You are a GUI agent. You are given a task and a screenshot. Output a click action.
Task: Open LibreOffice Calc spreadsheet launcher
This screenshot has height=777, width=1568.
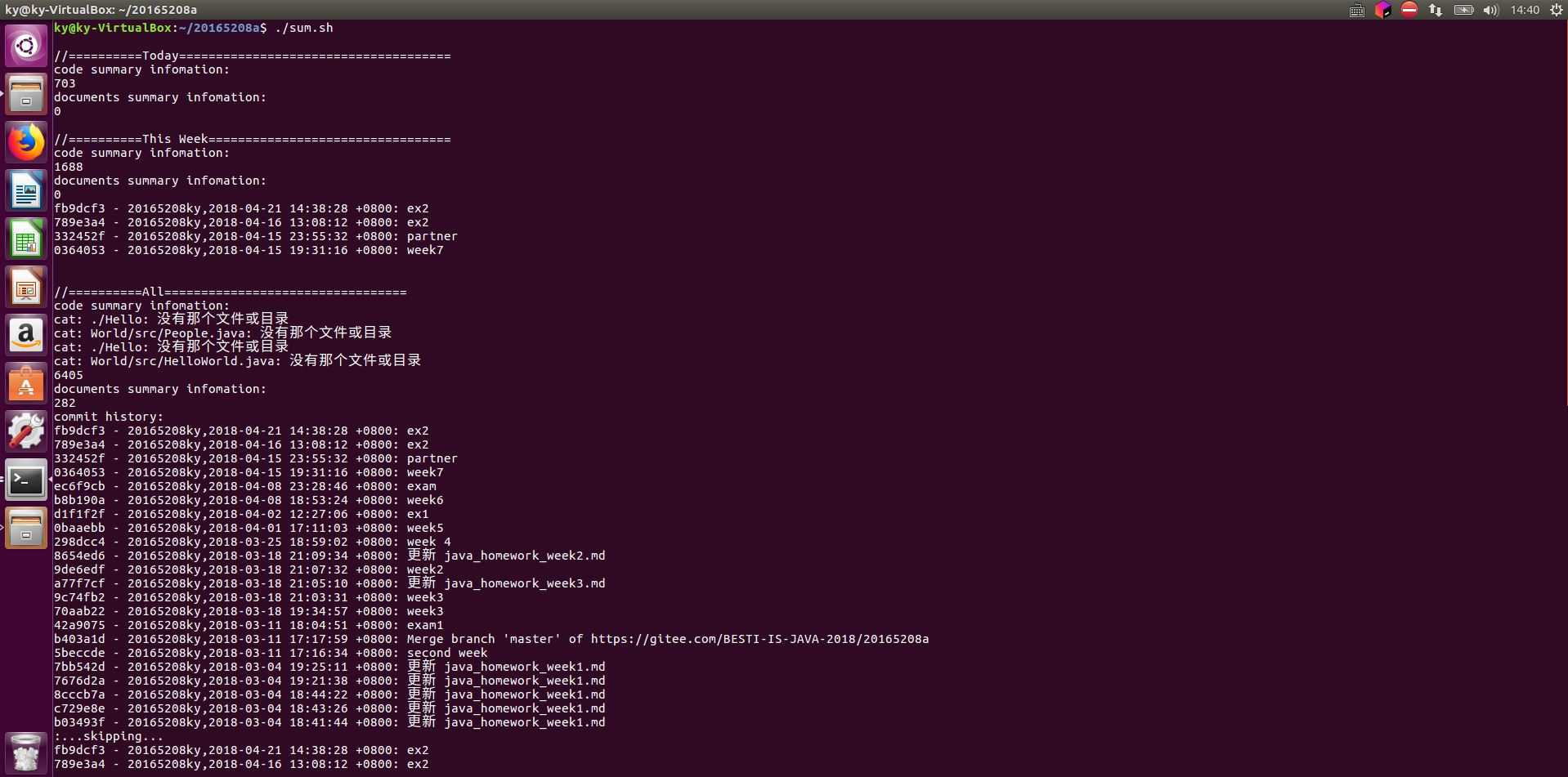coord(26,239)
